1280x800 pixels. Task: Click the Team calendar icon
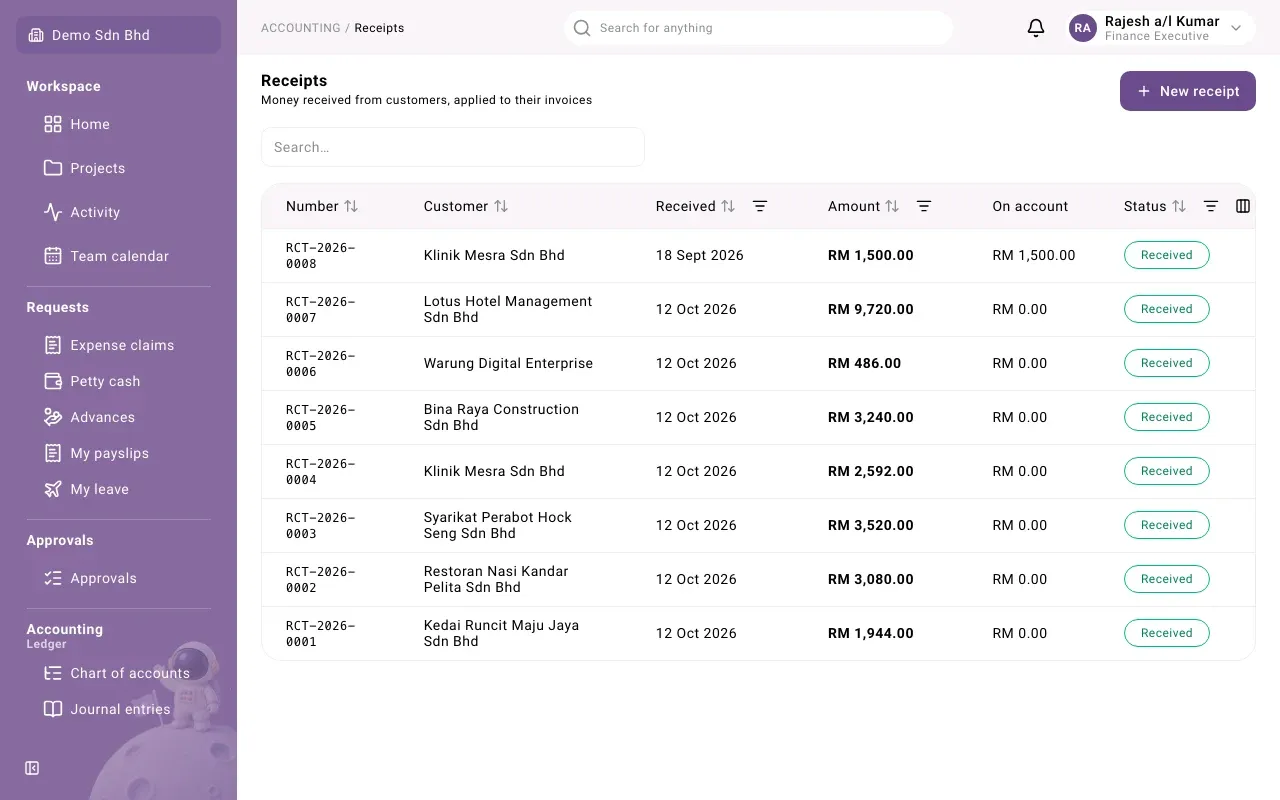click(x=53, y=256)
